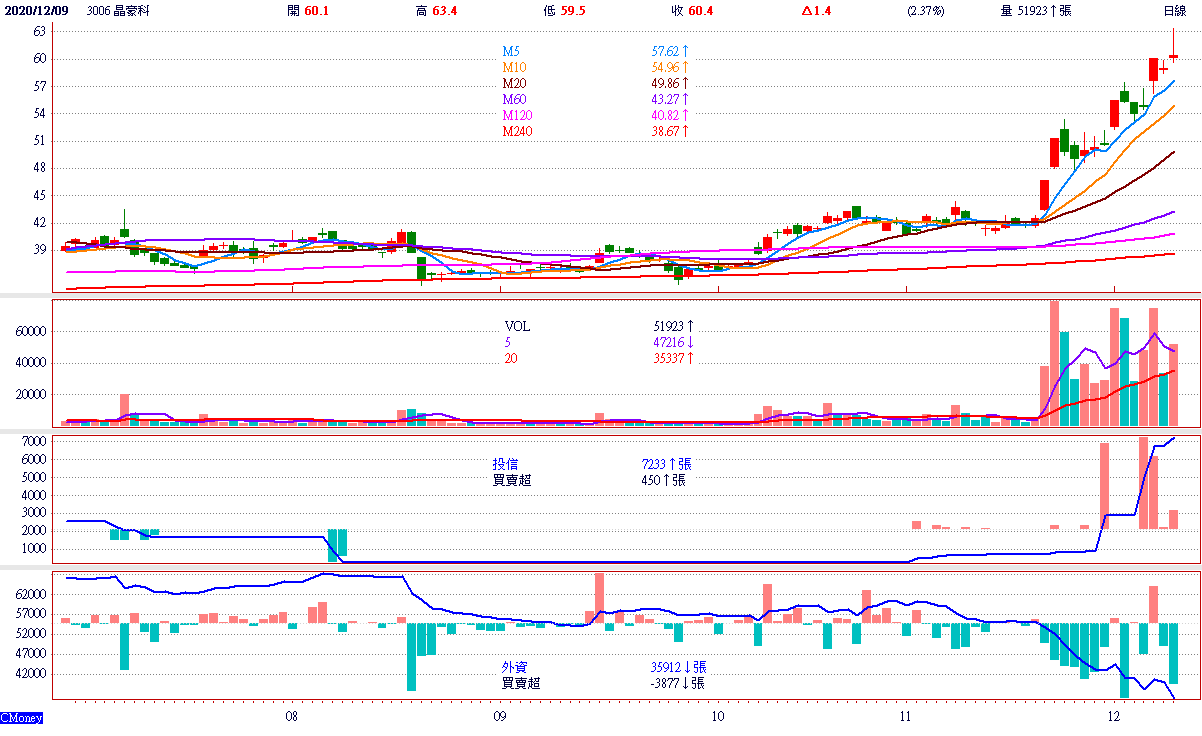Image resolution: width=1202 pixels, height=736 pixels.
Task: Click the M240 moving average label
Action: click(x=517, y=131)
